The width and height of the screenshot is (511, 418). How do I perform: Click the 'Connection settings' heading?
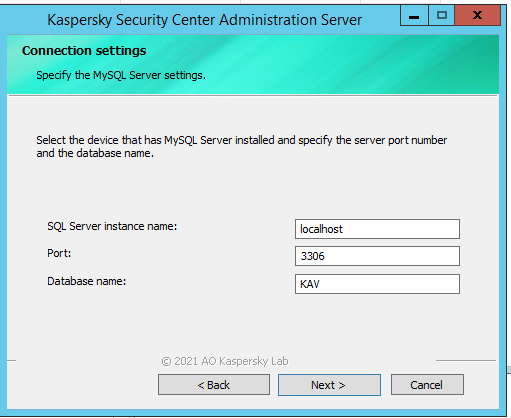[x=84, y=51]
